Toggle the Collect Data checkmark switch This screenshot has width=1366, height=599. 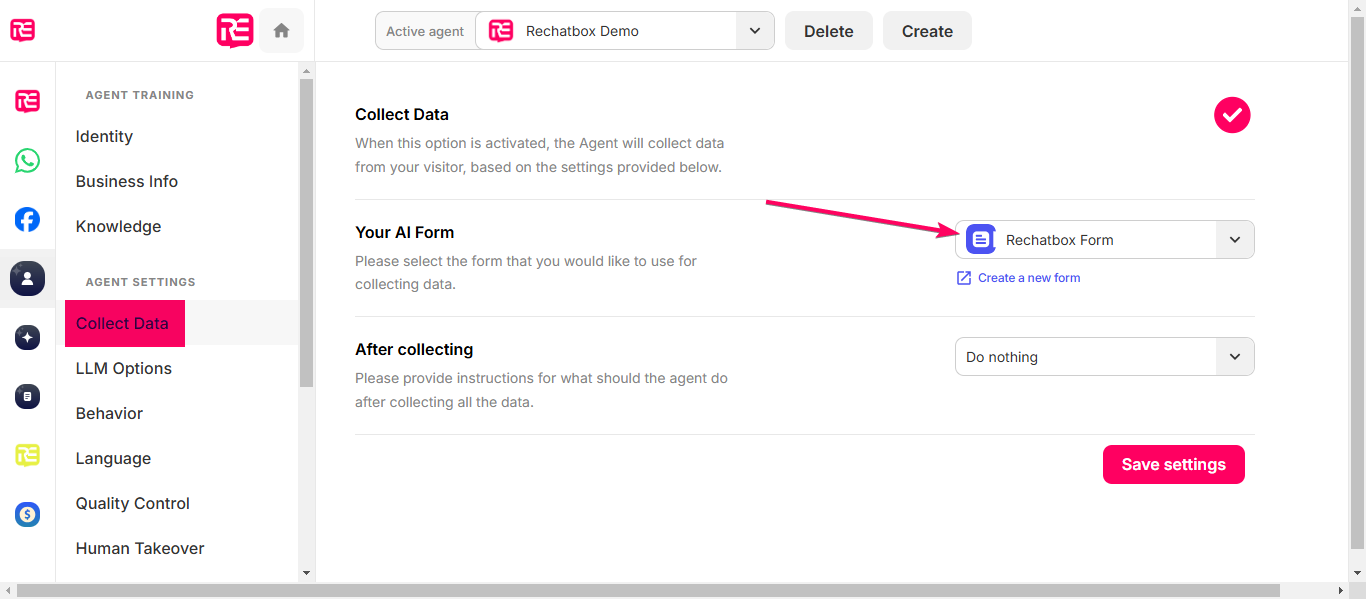pos(1232,115)
